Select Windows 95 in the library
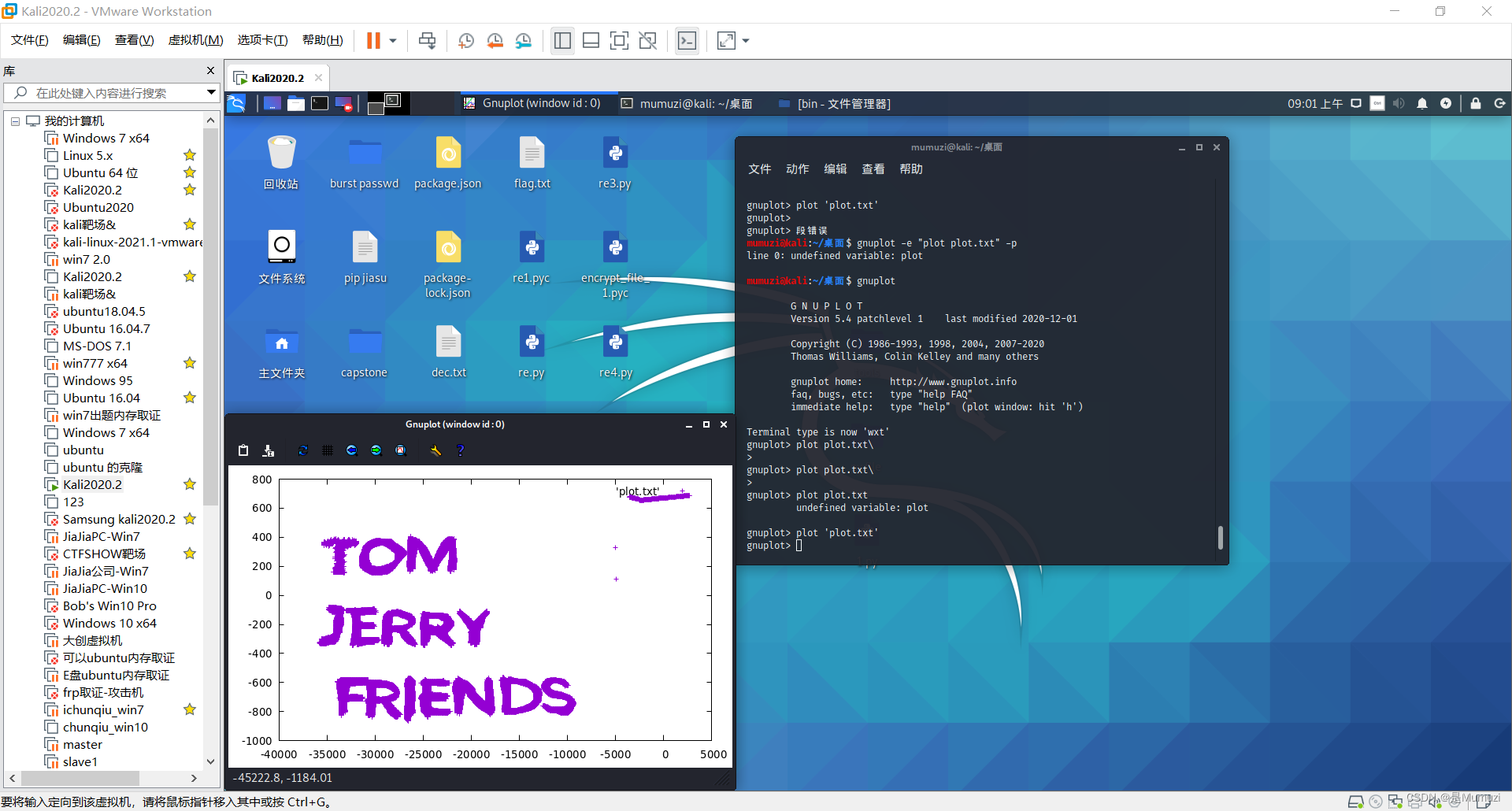Image resolution: width=1512 pixels, height=811 pixels. click(x=98, y=381)
